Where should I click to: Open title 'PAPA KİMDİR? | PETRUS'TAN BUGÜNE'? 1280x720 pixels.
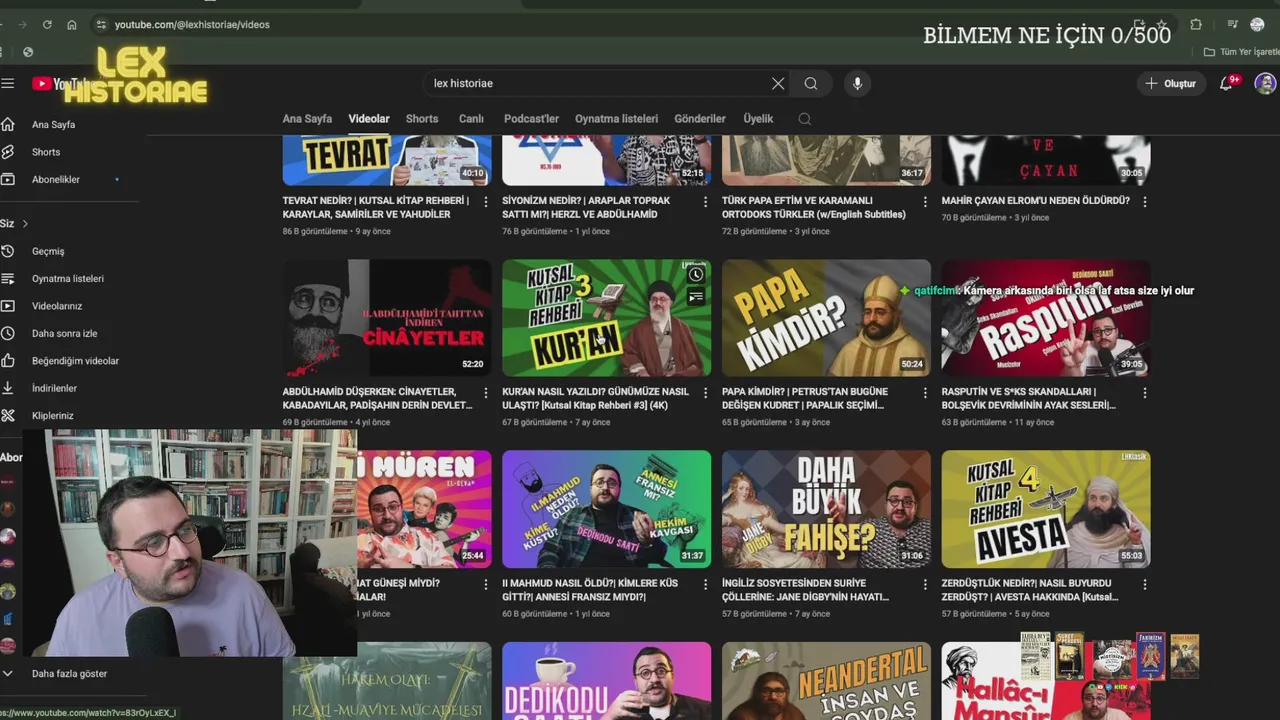(x=805, y=398)
